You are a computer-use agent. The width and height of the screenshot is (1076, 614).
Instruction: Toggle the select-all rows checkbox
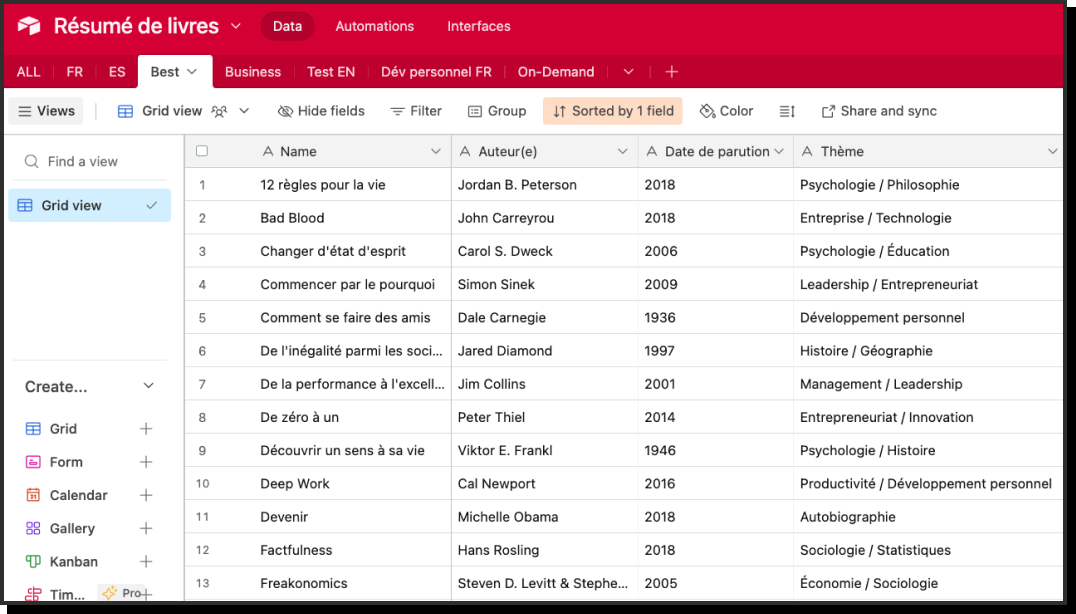coord(202,151)
